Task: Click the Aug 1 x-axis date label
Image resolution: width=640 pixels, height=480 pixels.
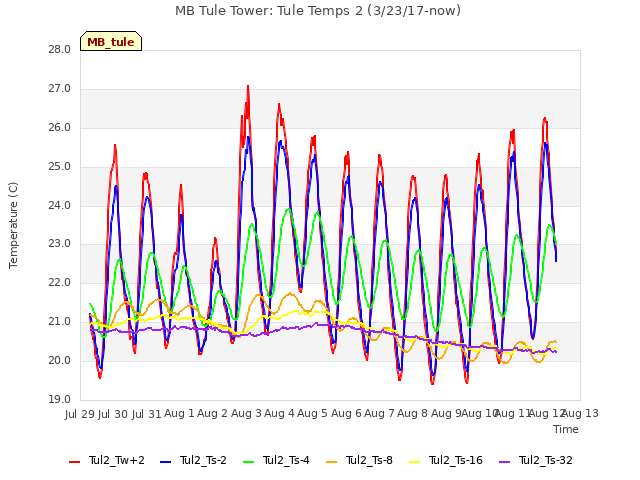Action: [x=179, y=413]
